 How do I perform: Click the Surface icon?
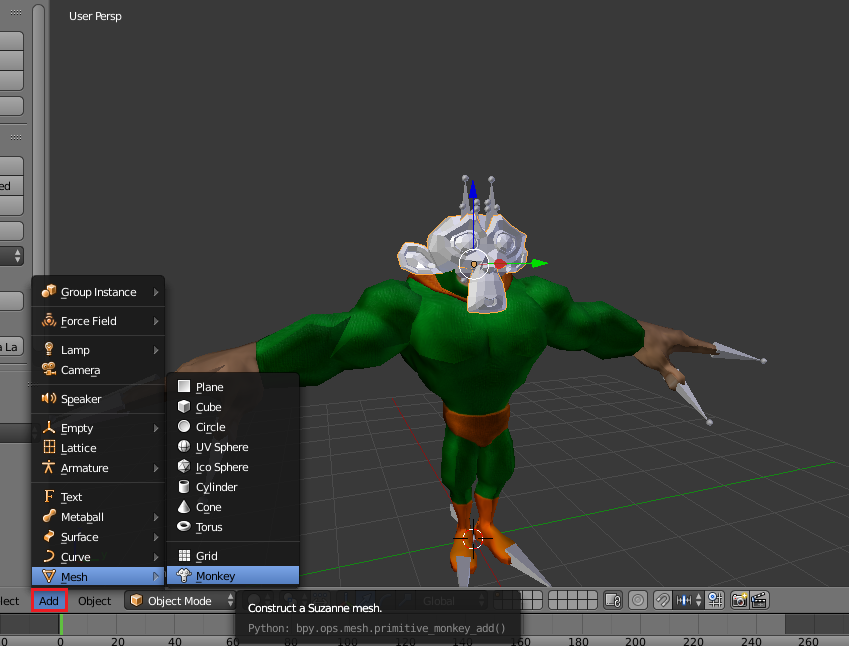pyautogui.click(x=49, y=536)
